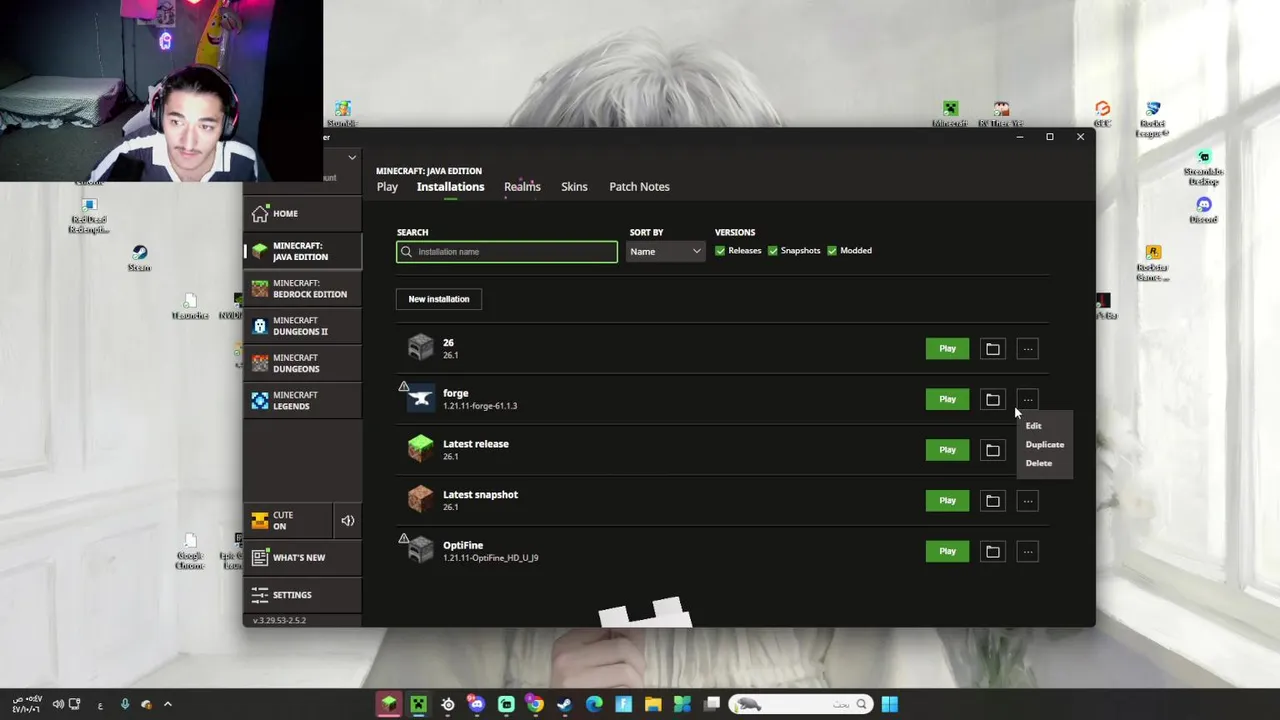Open Red Dead Redemption desktop shortcut
This screenshot has width=1280, height=720.
[x=88, y=215]
